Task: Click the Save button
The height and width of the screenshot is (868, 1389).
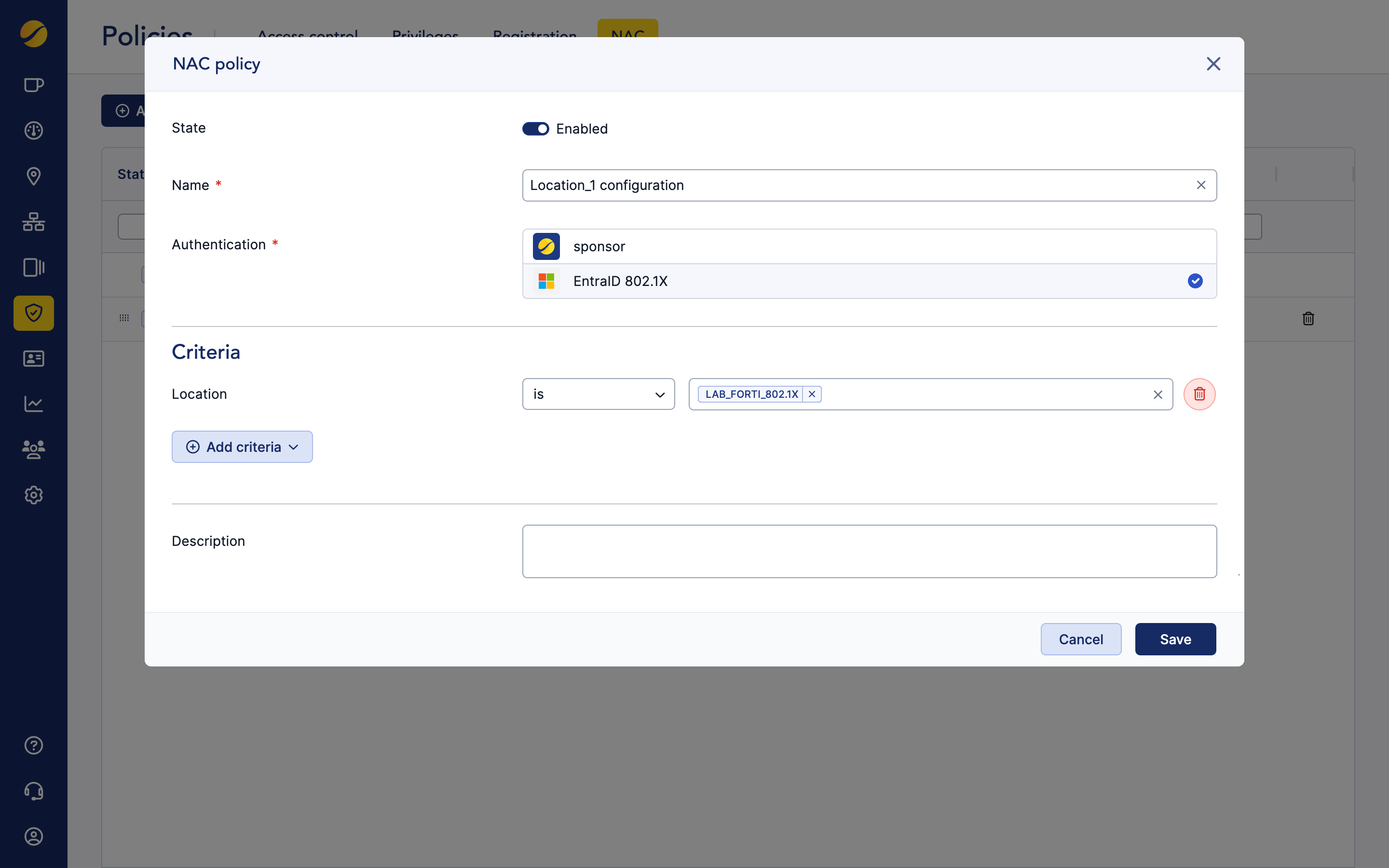Action: click(x=1175, y=639)
